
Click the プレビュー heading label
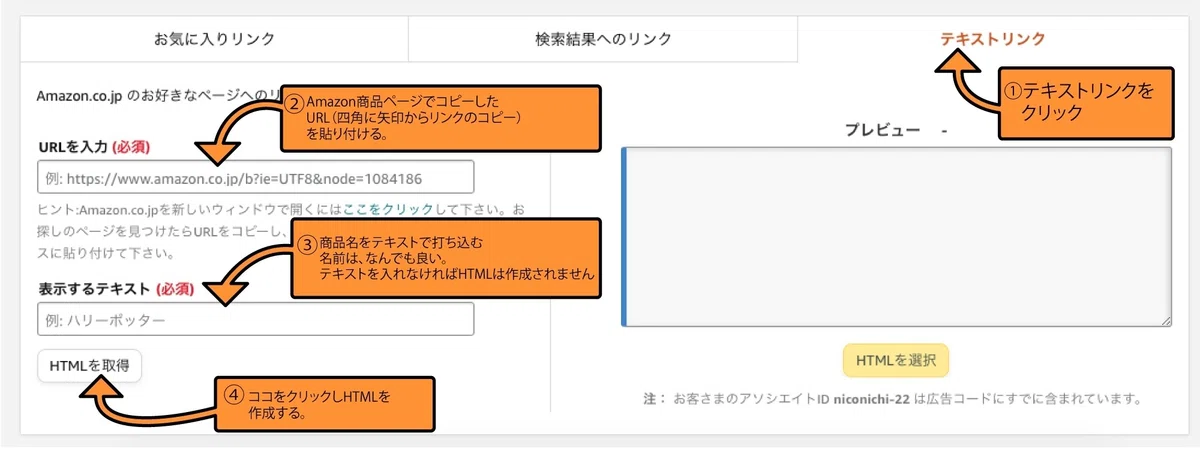[882, 131]
